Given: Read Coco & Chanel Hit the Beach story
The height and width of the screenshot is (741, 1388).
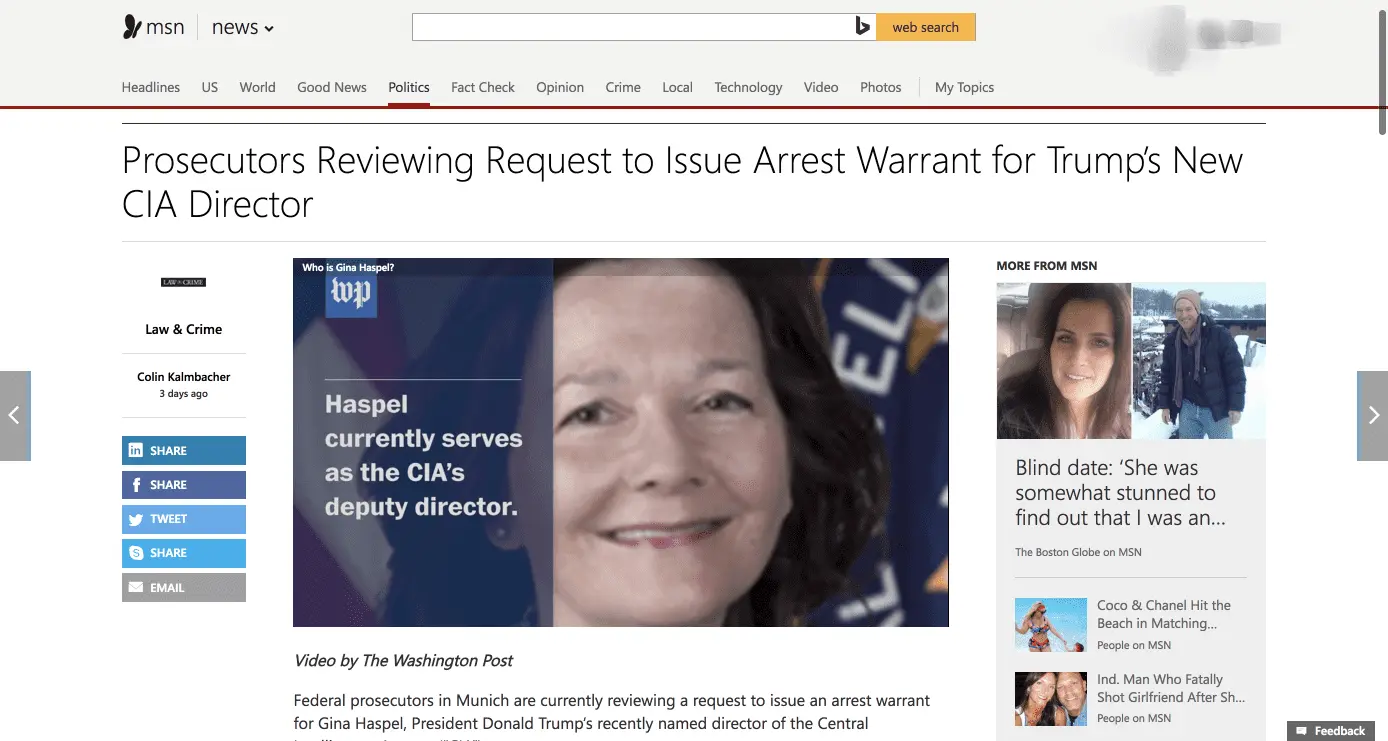Looking at the screenshot, I should pyautogui.click(x=1164, y=614).
